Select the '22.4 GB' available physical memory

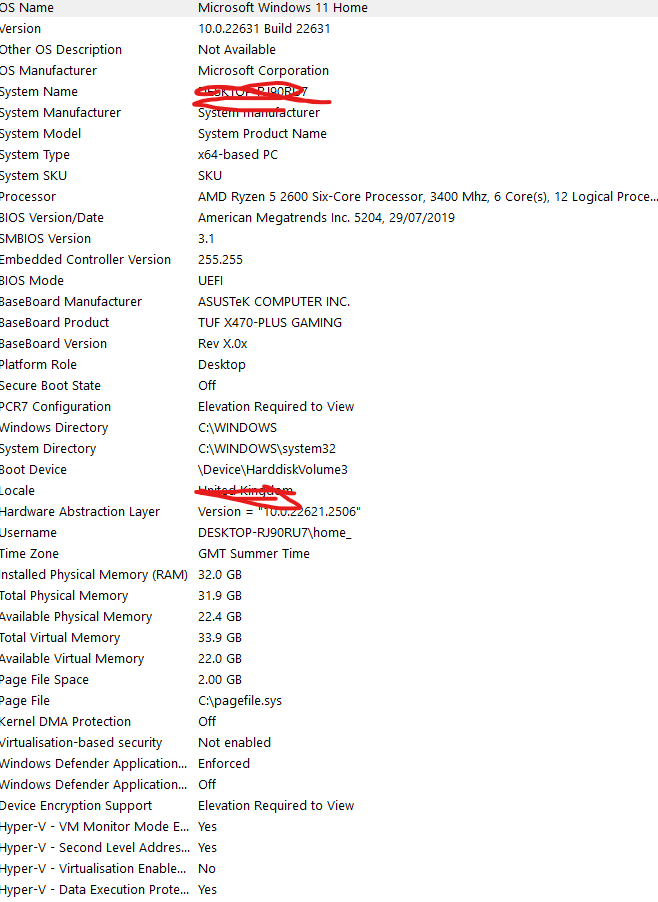(x=220, y=617)
